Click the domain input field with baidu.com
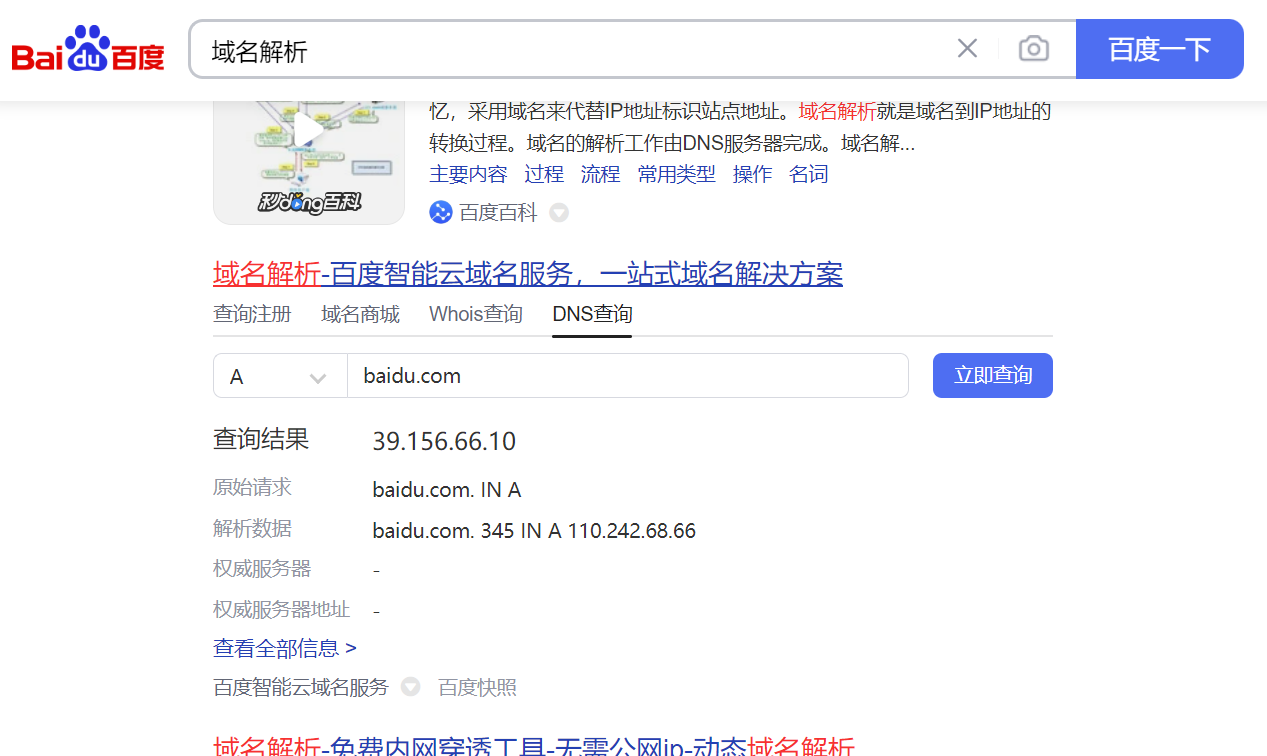1267x756 pixels. click(628, 376)
